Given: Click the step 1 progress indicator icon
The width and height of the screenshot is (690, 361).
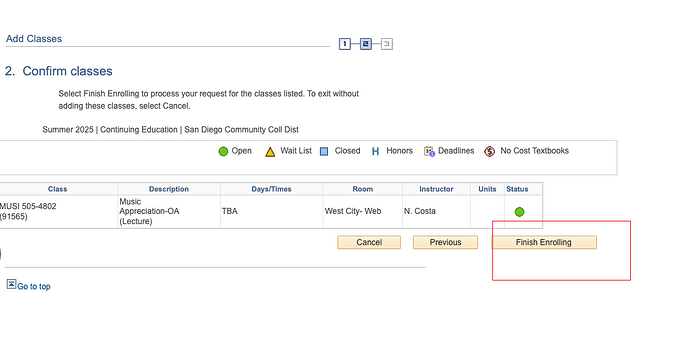Looking at the screenshot, I should (345, 44).
